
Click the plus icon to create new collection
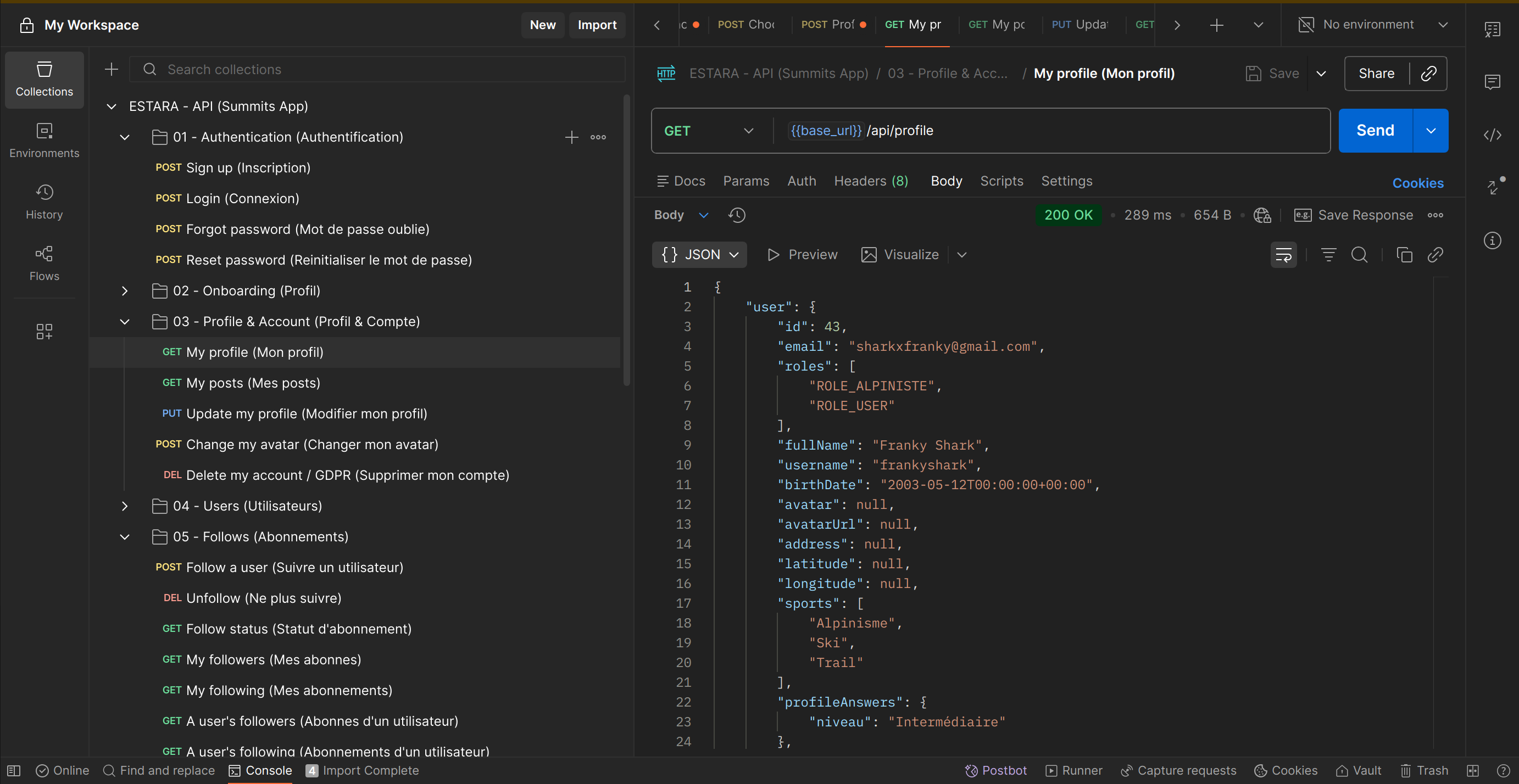pyautogui.click(x=112, y=70)
